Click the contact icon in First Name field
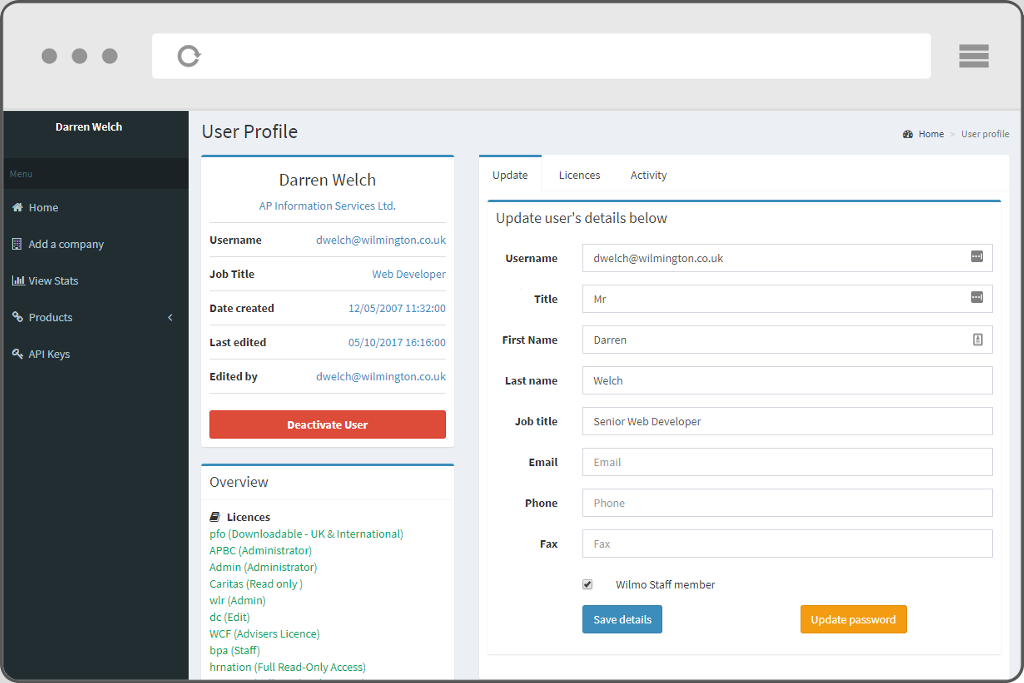Screen dimensions: 1024x683 pyautogui.click(x=977, y=339)
